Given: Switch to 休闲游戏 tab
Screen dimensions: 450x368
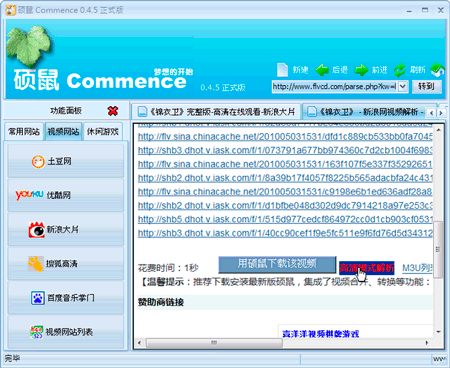Looking at the screenshot, I should tap(103, 132).
